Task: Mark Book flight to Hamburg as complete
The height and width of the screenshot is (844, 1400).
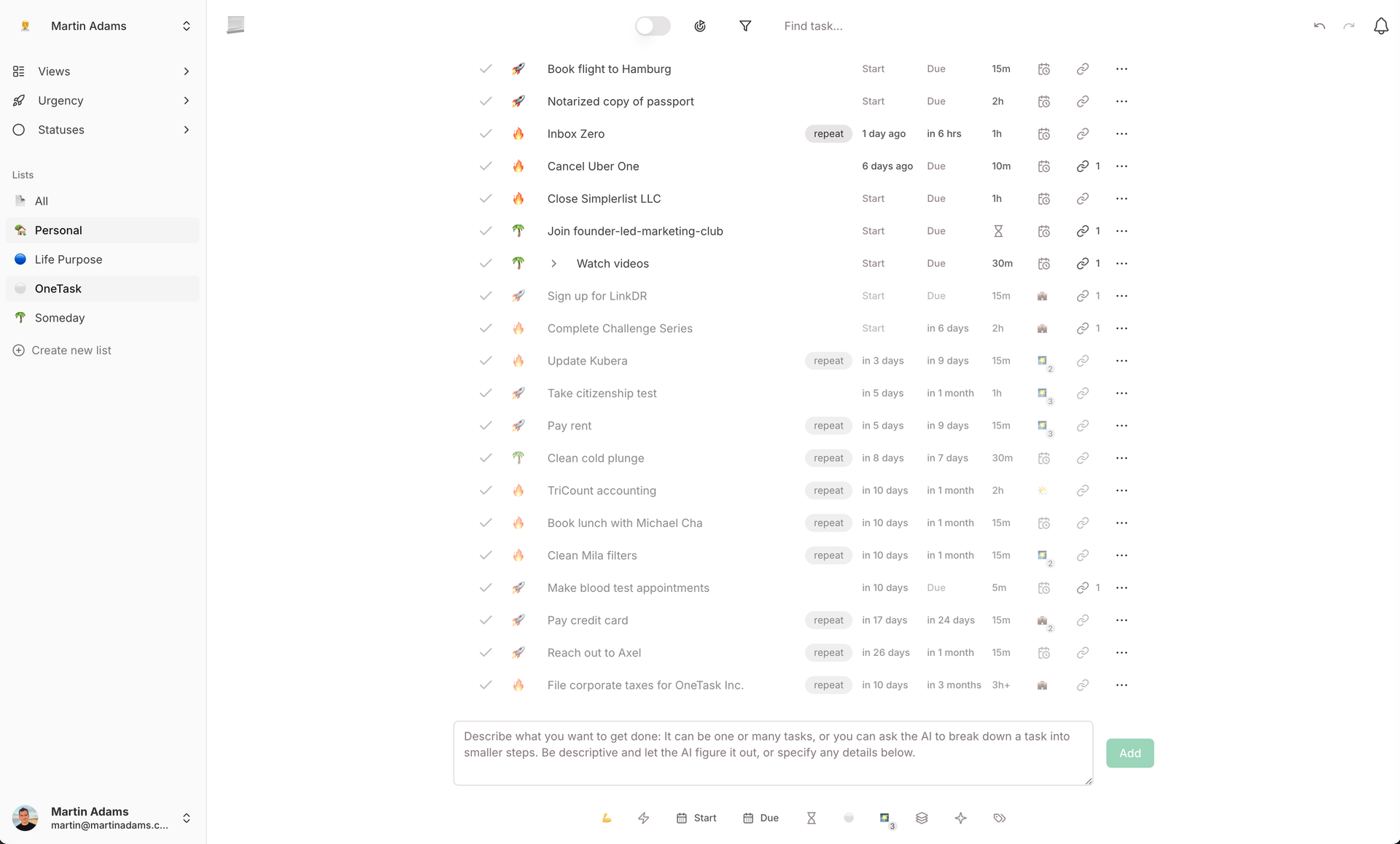Action: coord(486,69)
